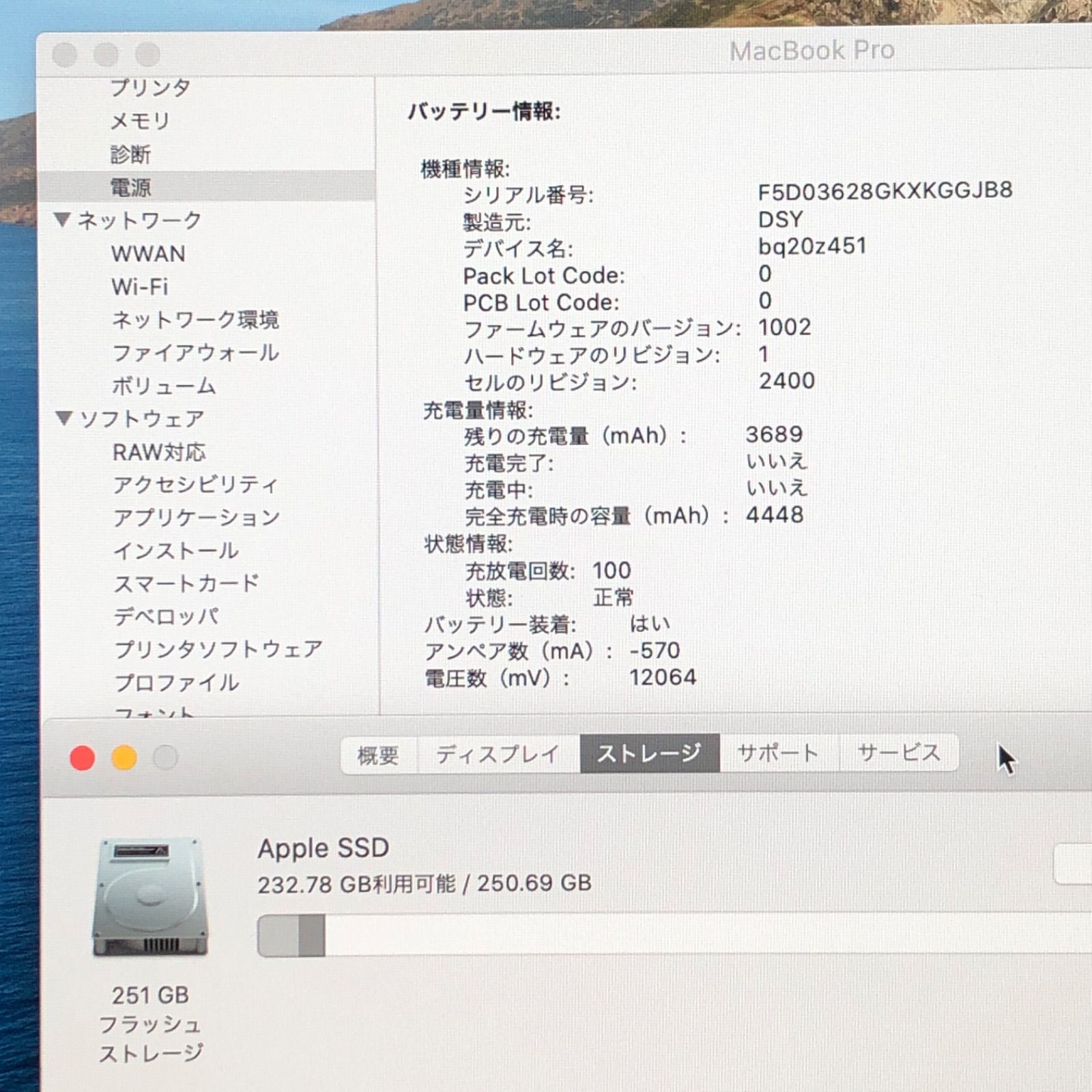Collapse the ソフトウェア section triangle
Viewport: 1092px width, 1092px height.
[x=64, y=418]
